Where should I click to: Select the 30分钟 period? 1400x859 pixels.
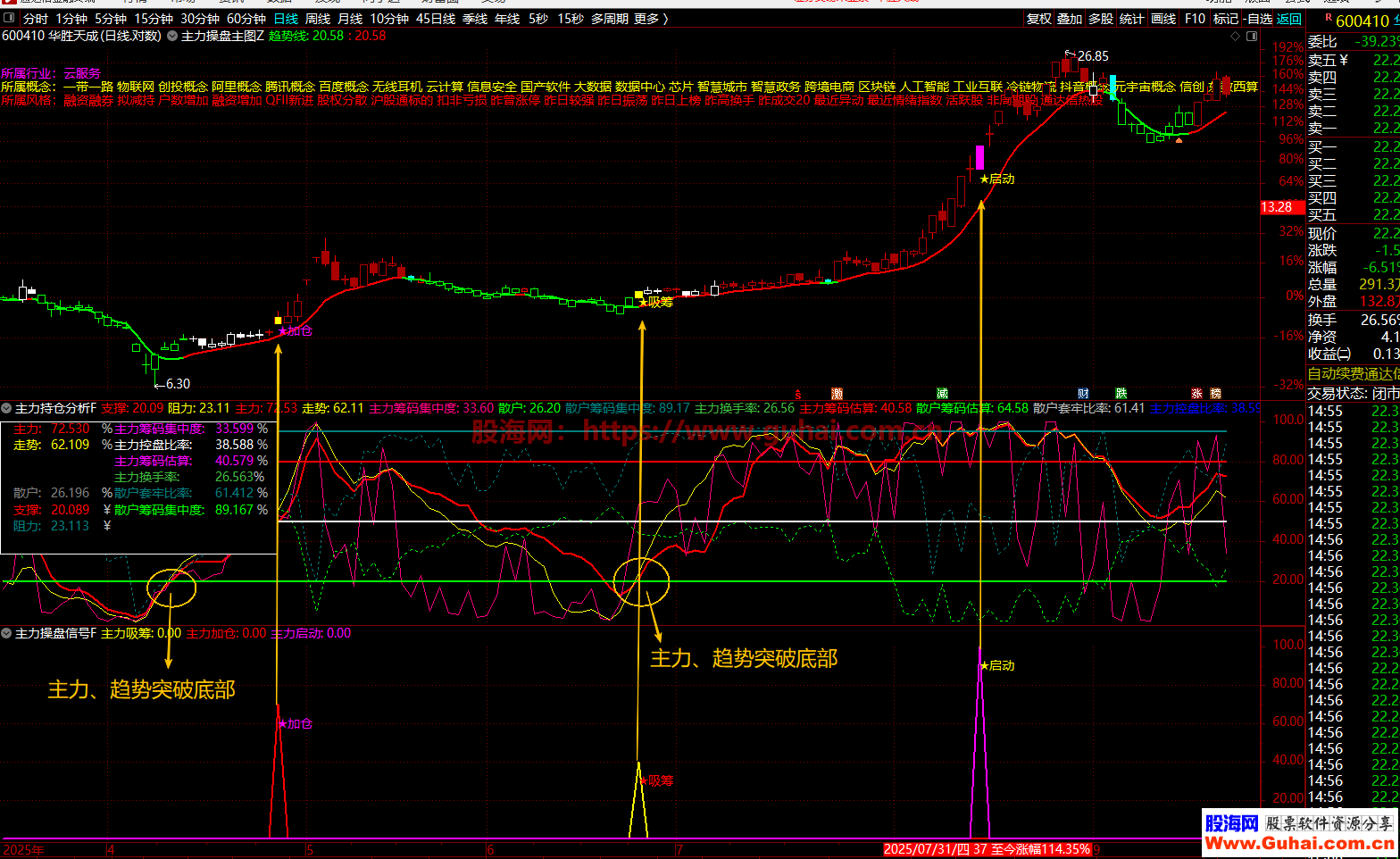(x=200, y=18)
